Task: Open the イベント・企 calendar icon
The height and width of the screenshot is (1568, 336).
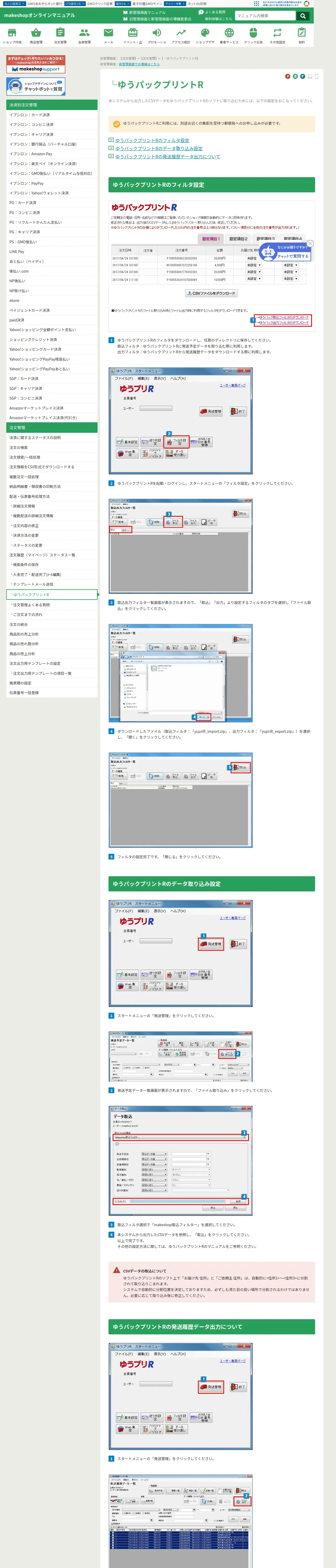Action: [133, 36]
